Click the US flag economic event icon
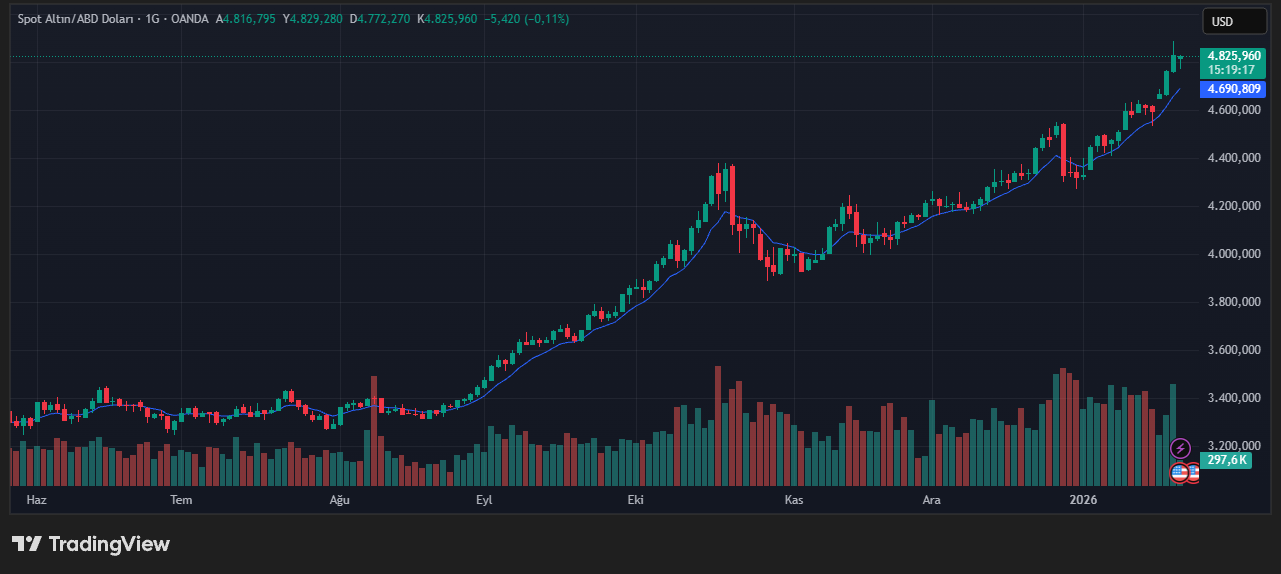This screenshot has width=1281, height=574. pos(1180,472)
